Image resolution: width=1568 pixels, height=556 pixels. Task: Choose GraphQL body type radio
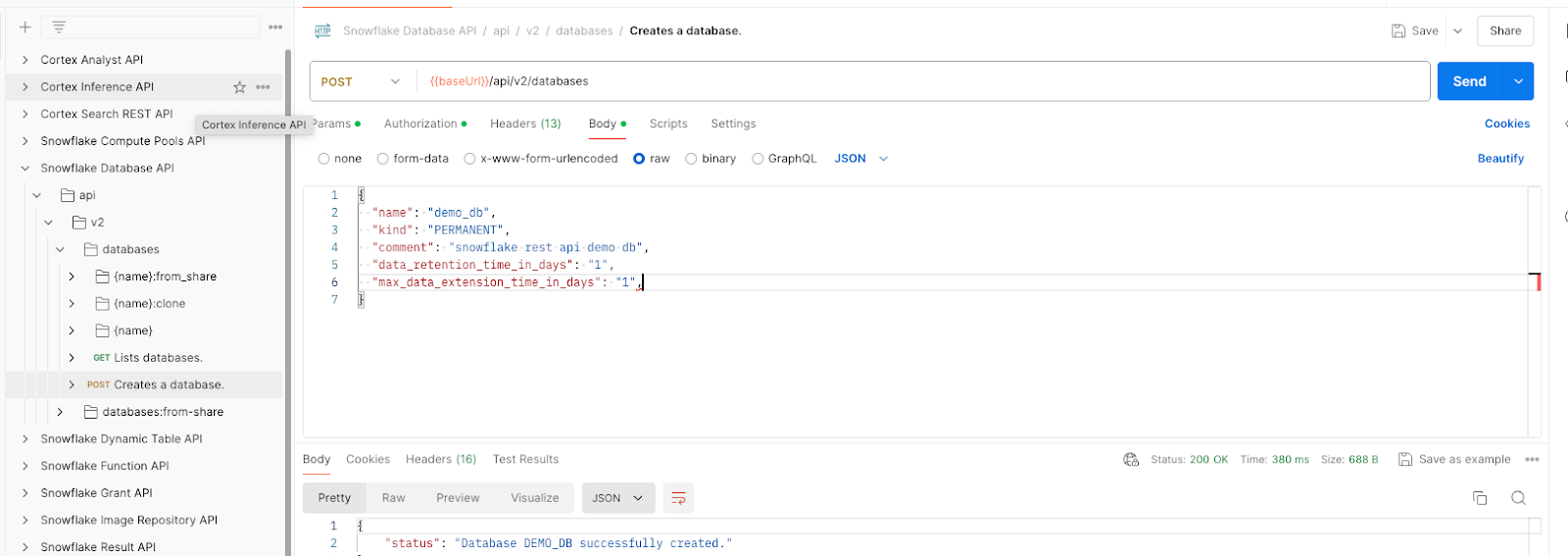point(758,159)
